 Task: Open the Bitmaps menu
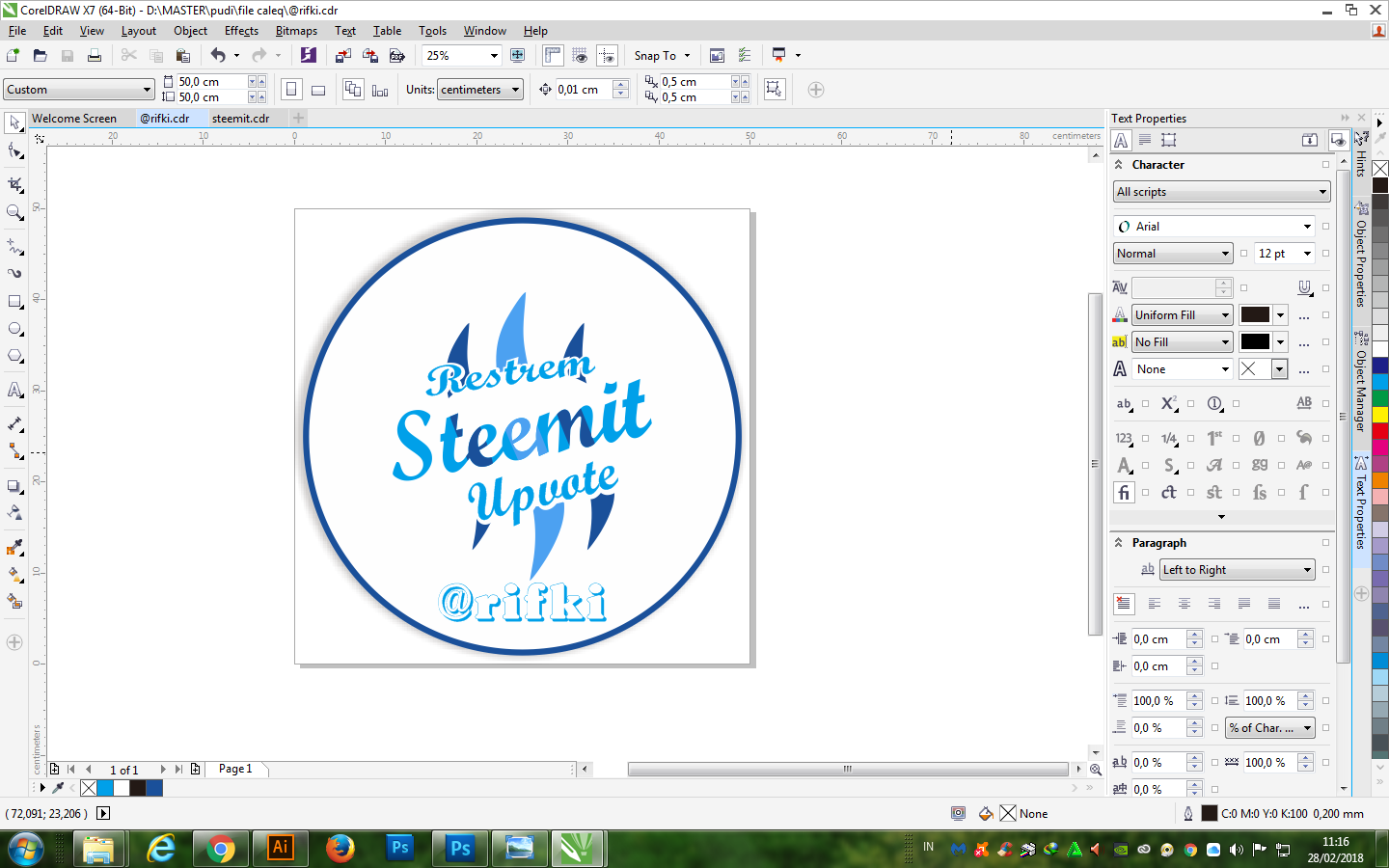pos(296,31)
